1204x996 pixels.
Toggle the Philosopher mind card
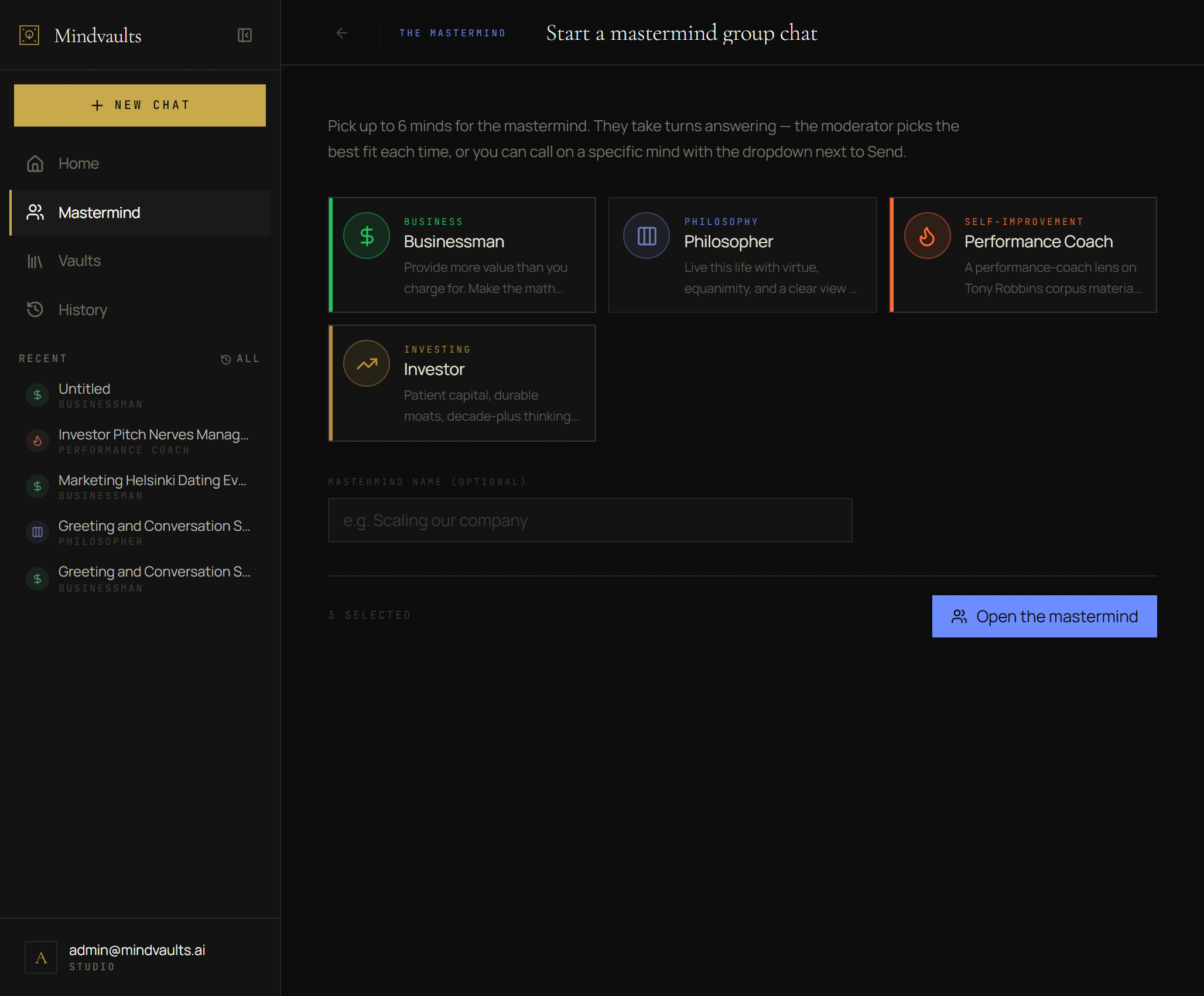click(743, 255)
